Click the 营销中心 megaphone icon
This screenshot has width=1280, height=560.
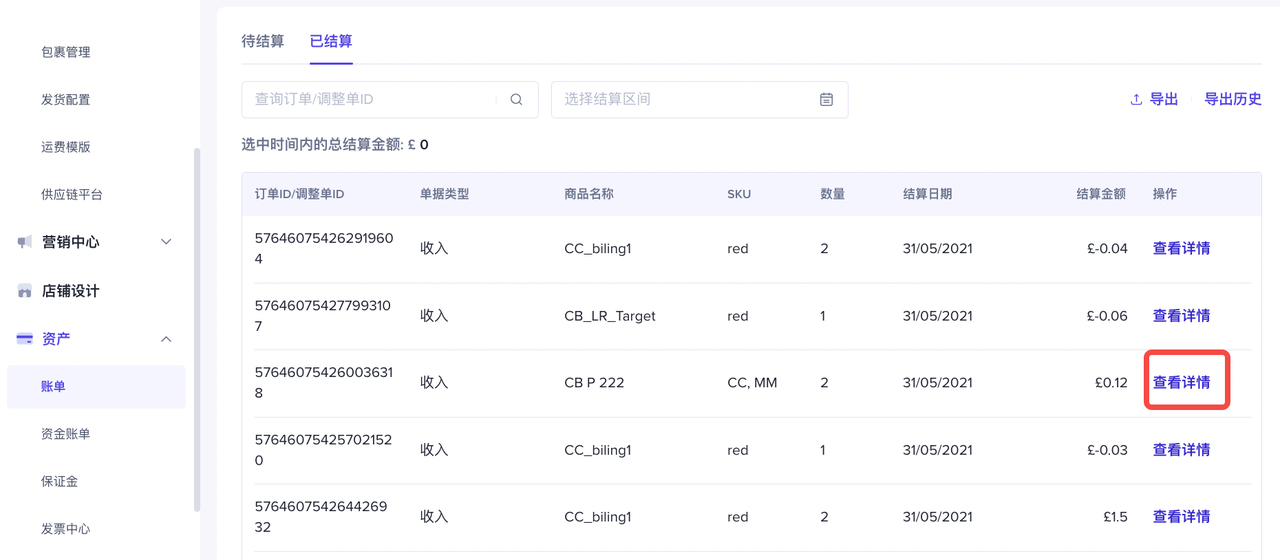25,242
